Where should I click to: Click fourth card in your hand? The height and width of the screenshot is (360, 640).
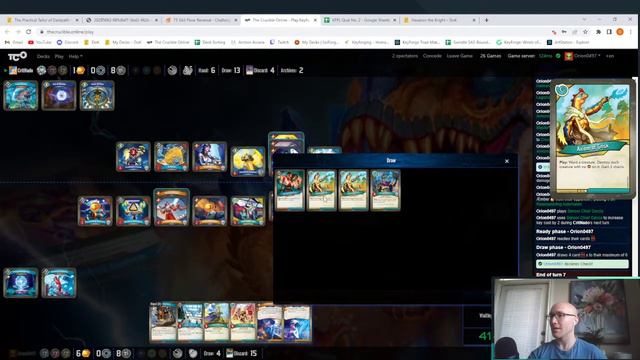tap(243, 322)
